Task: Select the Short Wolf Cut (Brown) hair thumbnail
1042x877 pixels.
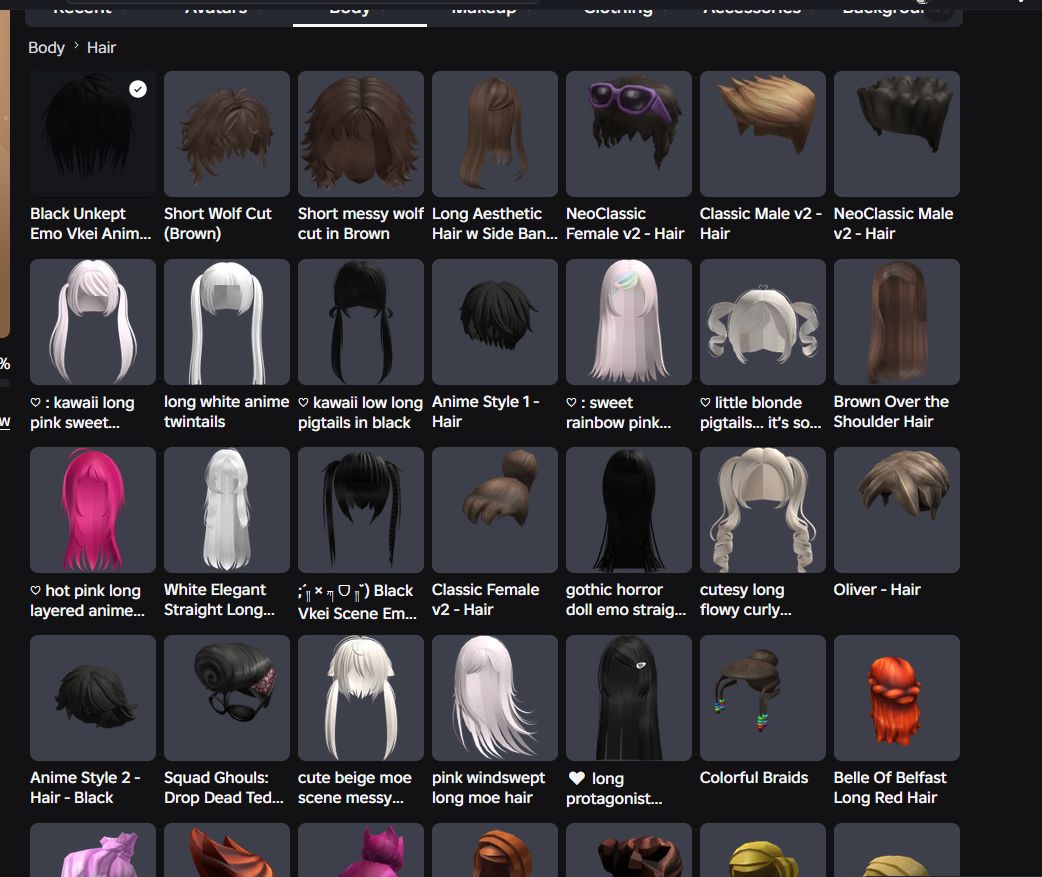Action: tap(227, 134)
